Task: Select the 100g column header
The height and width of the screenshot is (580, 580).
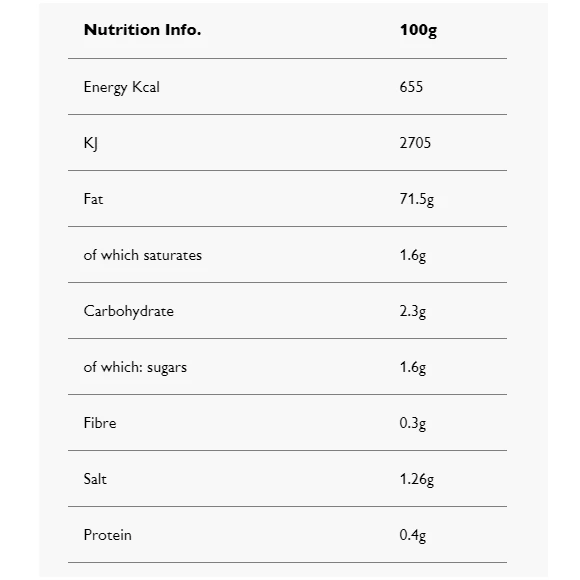Action: coord(418,31)
